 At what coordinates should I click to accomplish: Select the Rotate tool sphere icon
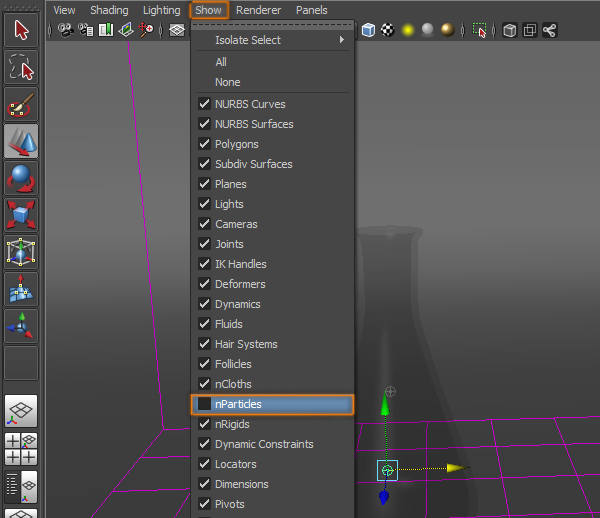[21, 180]
